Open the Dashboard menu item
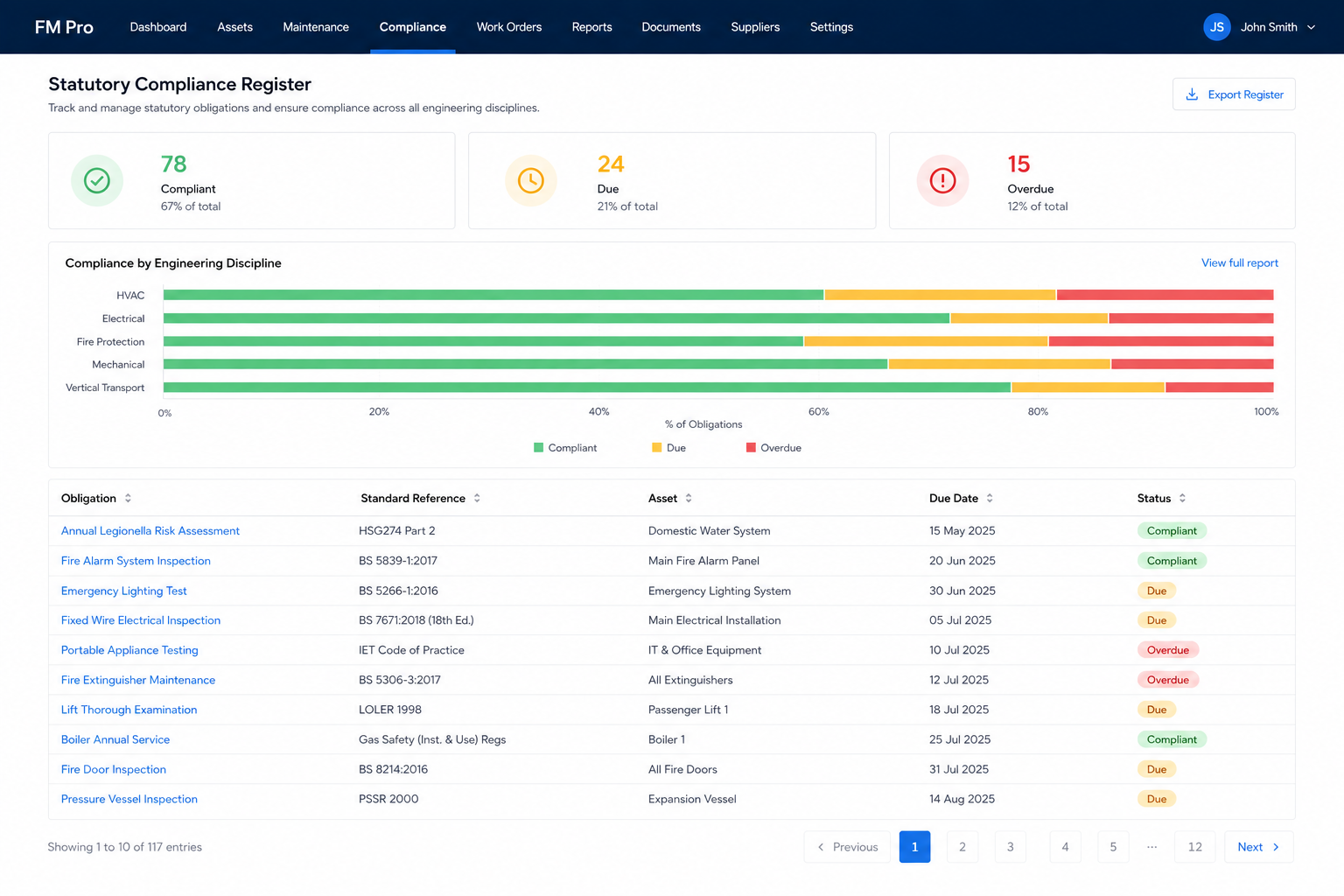 tap(158, 27)
